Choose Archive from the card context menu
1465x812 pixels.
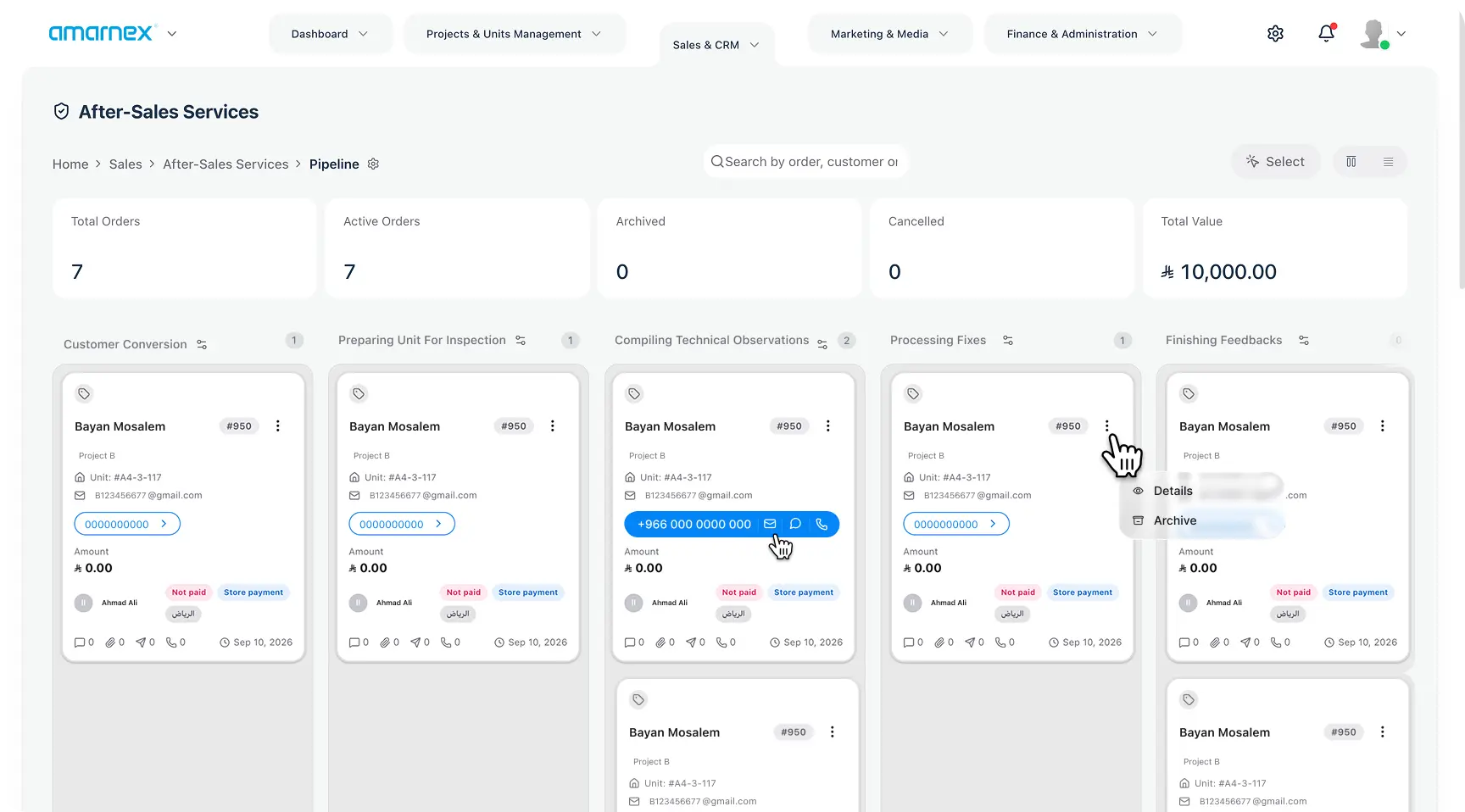tap(1165, 520)
